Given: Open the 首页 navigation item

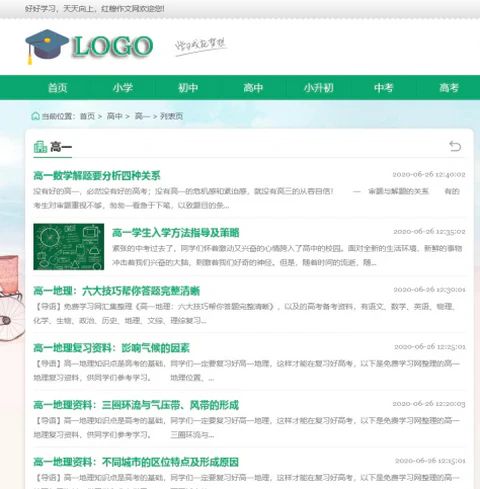Looking at the screenshot, I should (x=58, y=88).
